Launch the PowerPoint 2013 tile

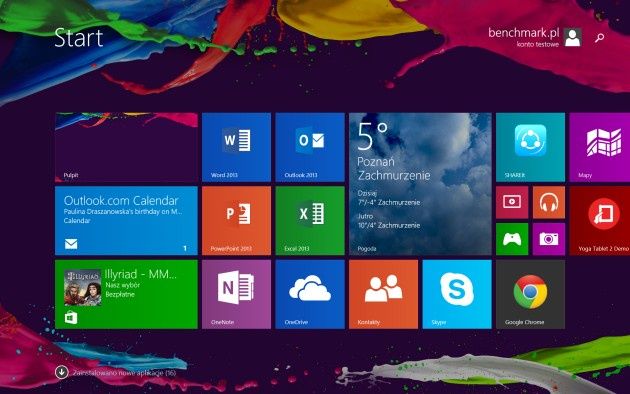236,220
